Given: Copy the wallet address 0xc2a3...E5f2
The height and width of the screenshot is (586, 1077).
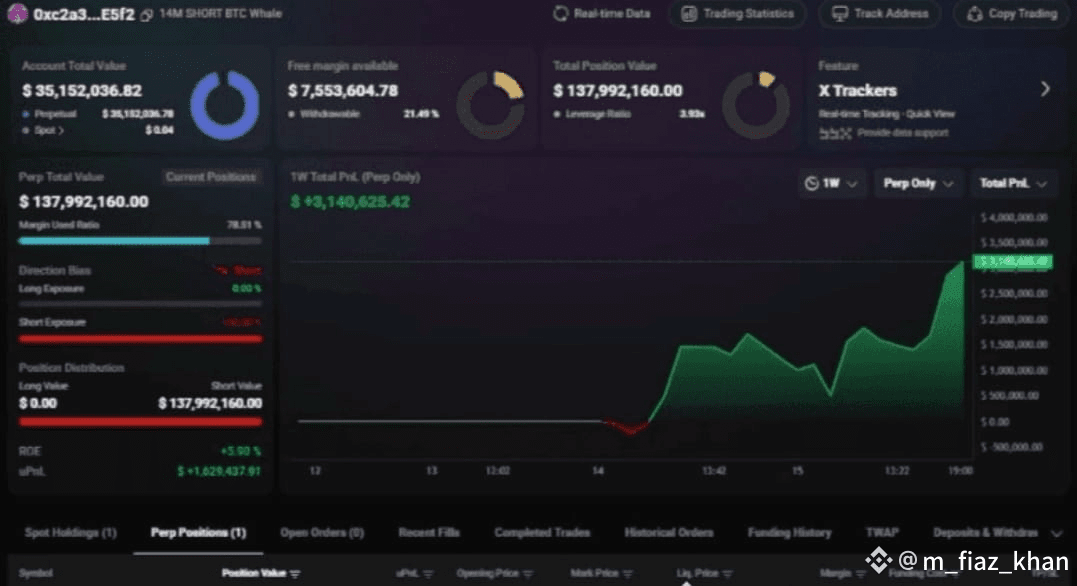Looking at the screenshot, I should point(146,14).
